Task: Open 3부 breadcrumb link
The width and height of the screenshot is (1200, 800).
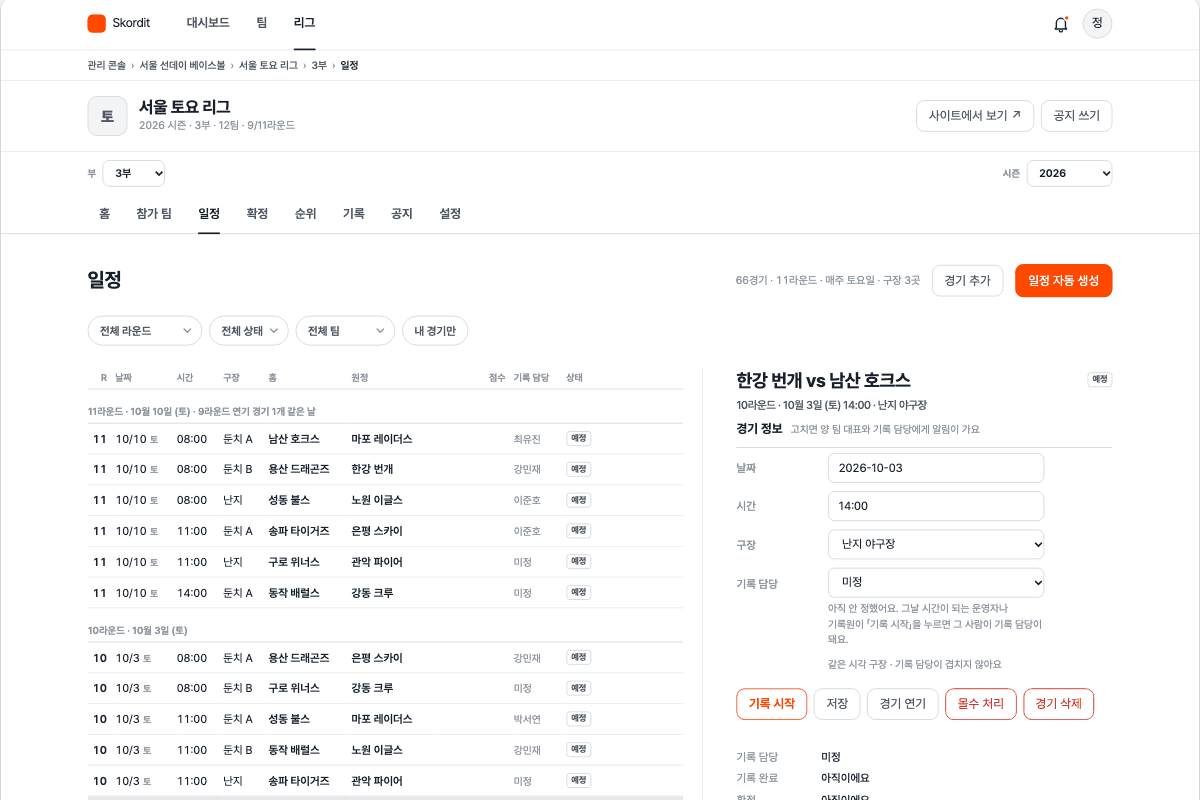Action: tap(319, 65)
